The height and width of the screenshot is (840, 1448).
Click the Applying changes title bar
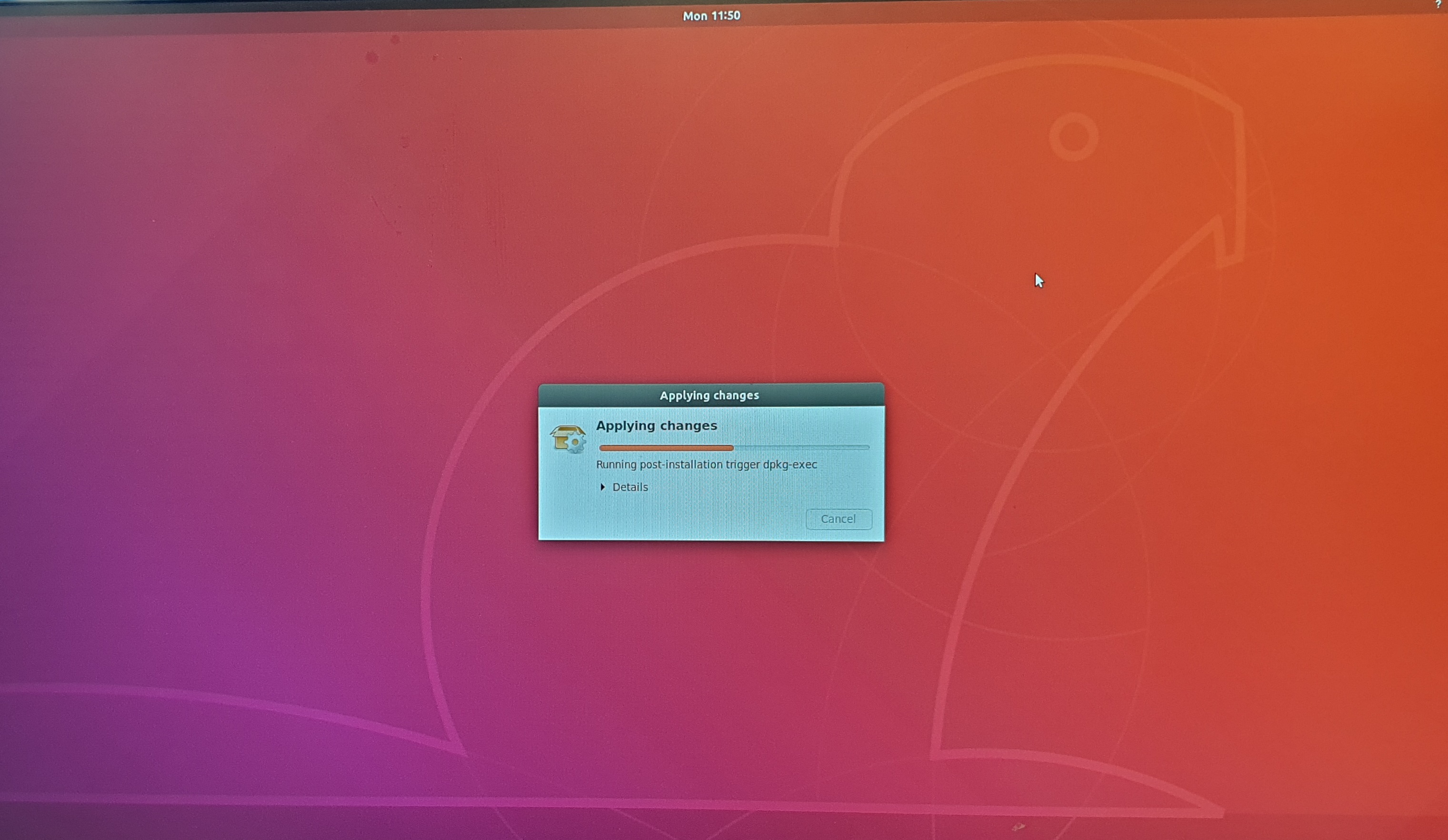point(710,395)
